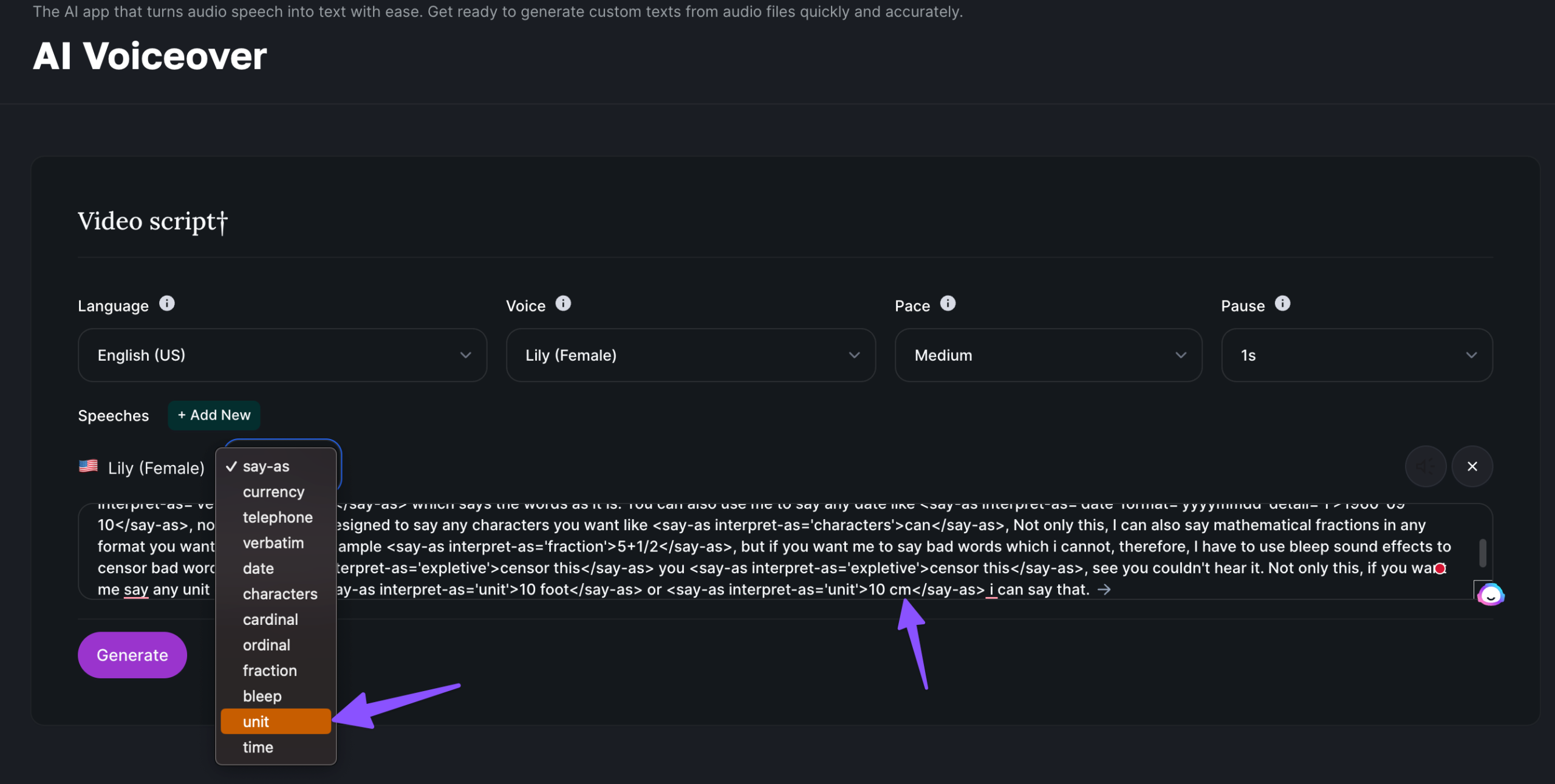
Task: Choose the bleep option from list
Action: [x=262, y=696]
